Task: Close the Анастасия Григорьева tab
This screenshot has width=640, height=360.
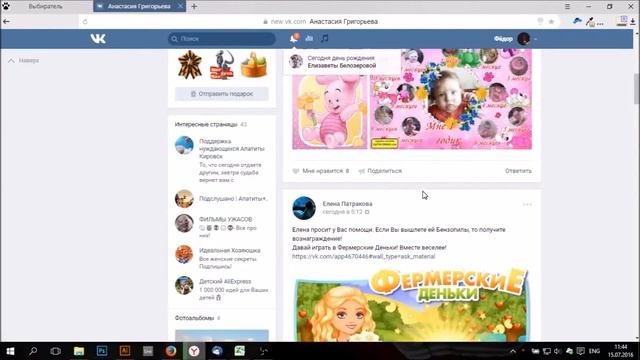Action: click(x=180, y=6)
